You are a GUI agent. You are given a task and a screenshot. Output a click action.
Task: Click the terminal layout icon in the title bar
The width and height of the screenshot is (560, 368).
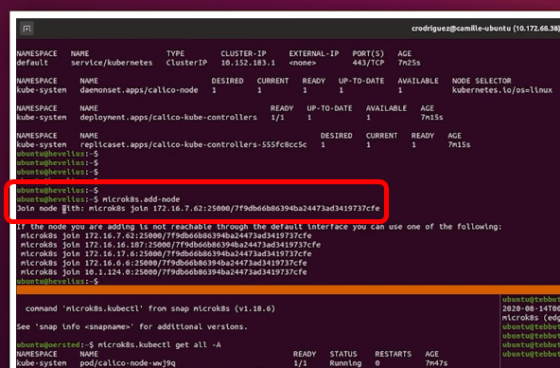point(27,29)
